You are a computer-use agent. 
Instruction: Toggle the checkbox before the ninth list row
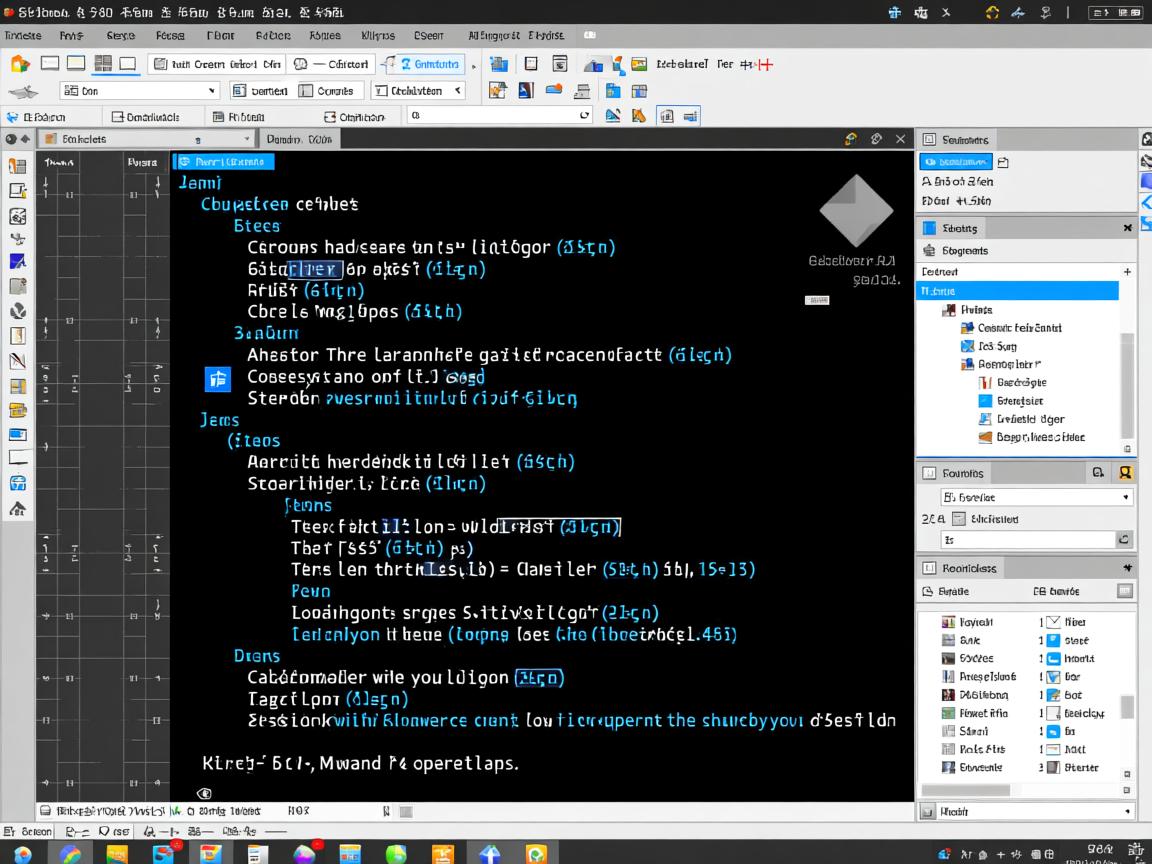pyautogui.click(x=1052, y=768)
